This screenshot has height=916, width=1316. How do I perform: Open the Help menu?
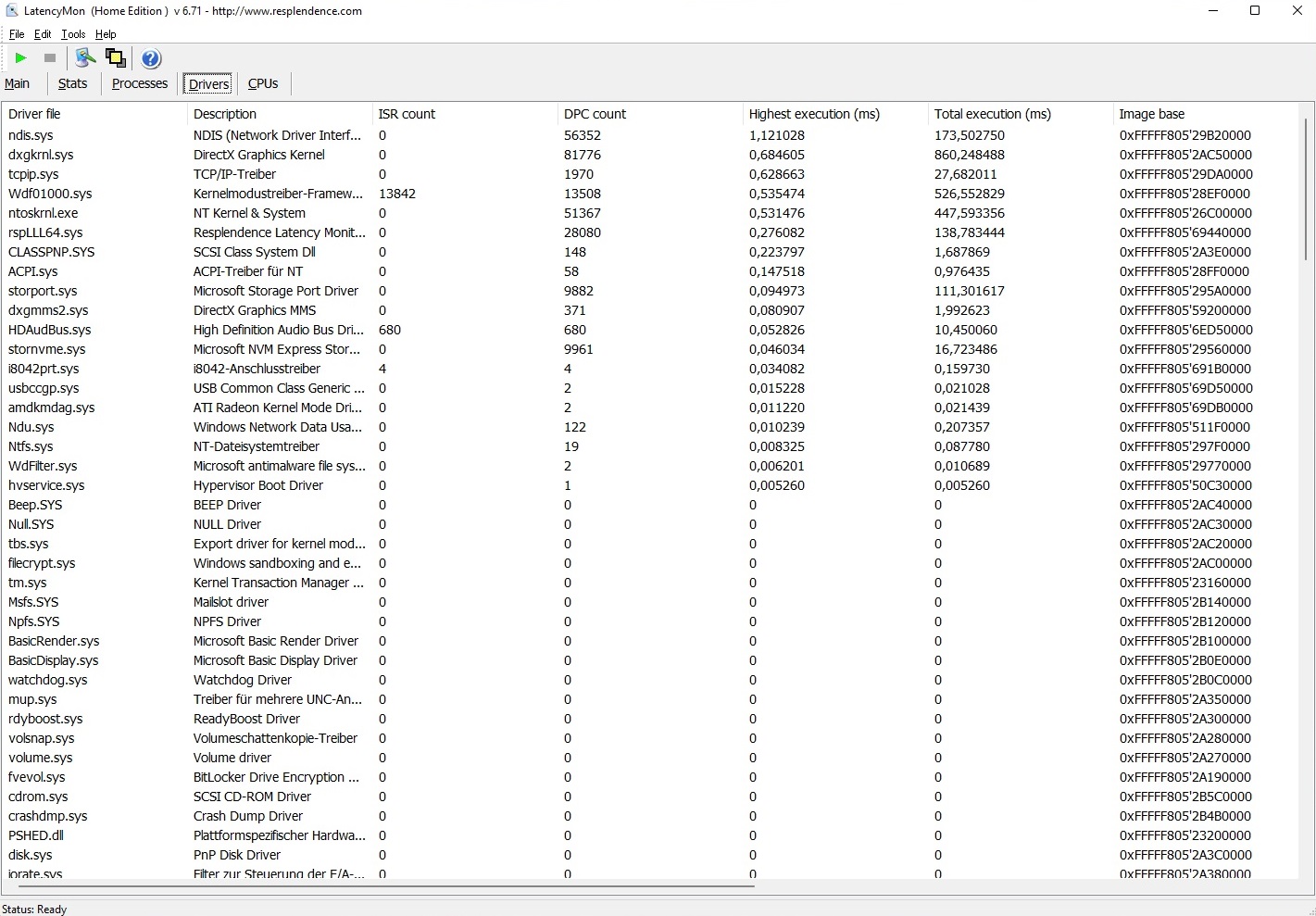(x=106, y=34)
